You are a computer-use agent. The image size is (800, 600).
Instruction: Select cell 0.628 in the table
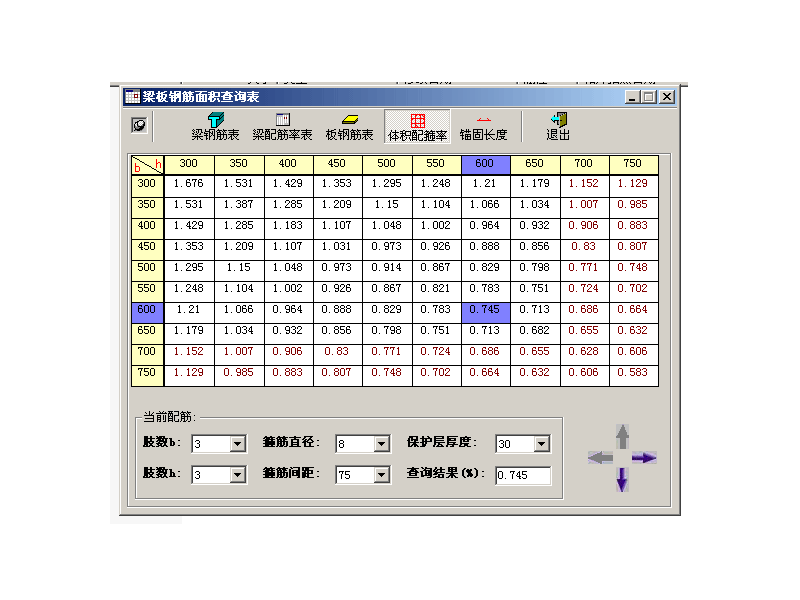tap(584, 353)
